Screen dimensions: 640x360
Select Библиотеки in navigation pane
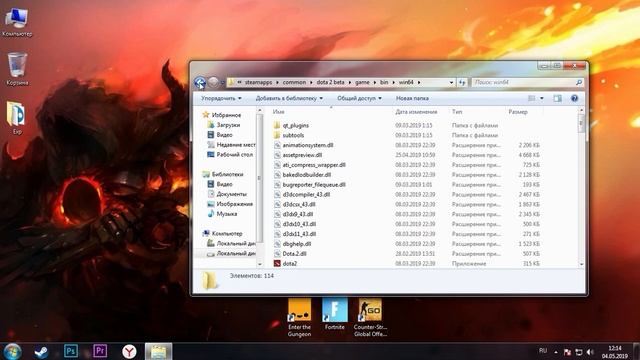pyautogui.click(x=227, y=174)
